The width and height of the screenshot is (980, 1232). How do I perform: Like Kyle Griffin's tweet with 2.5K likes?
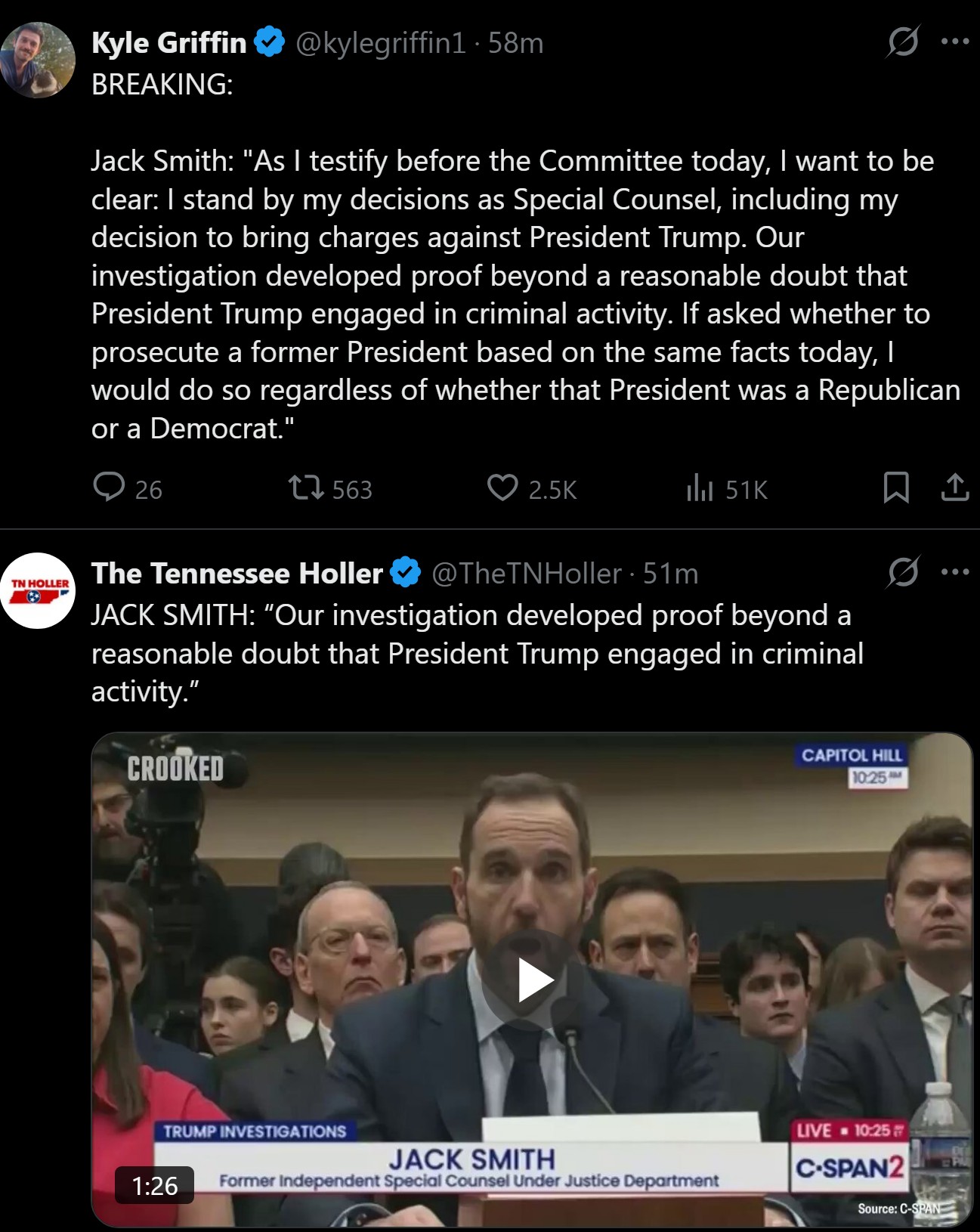[502, 488]
